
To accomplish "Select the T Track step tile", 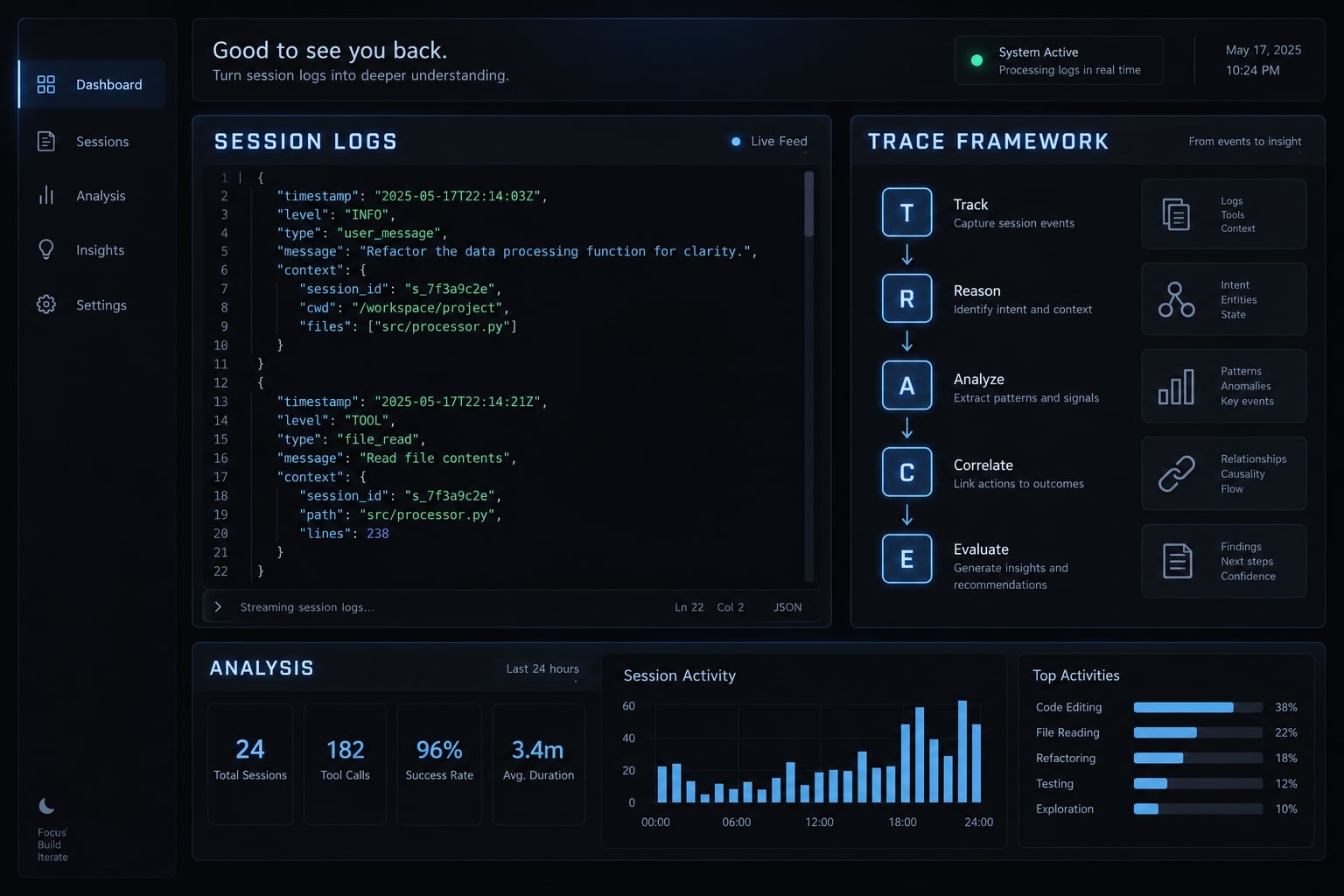I will pyautogui.click(x=907, y=213).
